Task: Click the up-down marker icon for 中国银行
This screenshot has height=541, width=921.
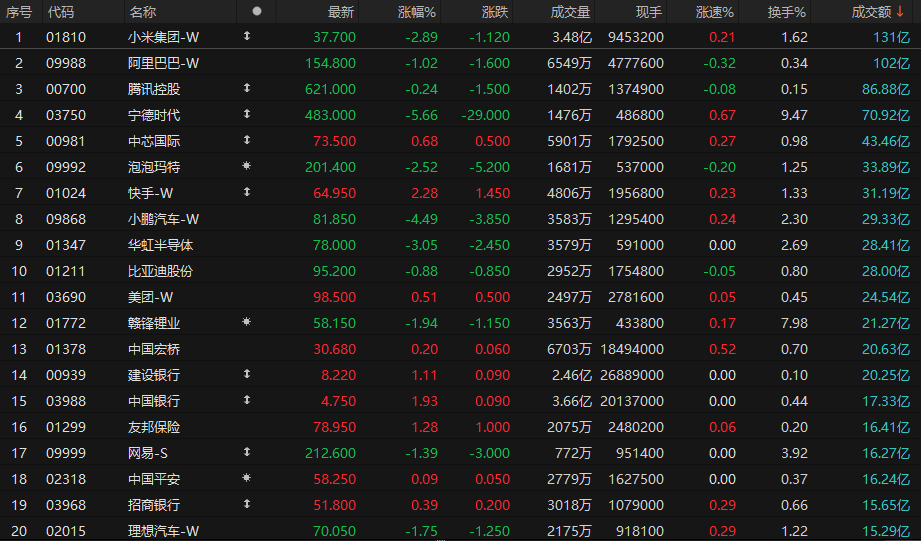Action: [247, 400]
